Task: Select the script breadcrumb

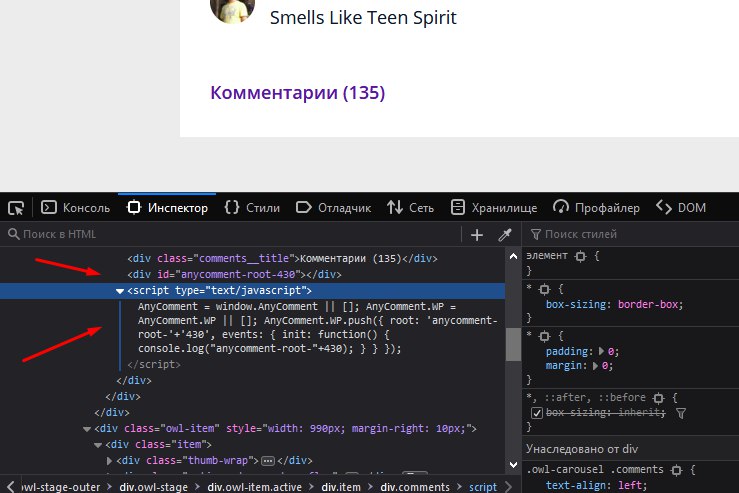Action: click(483, 487)
